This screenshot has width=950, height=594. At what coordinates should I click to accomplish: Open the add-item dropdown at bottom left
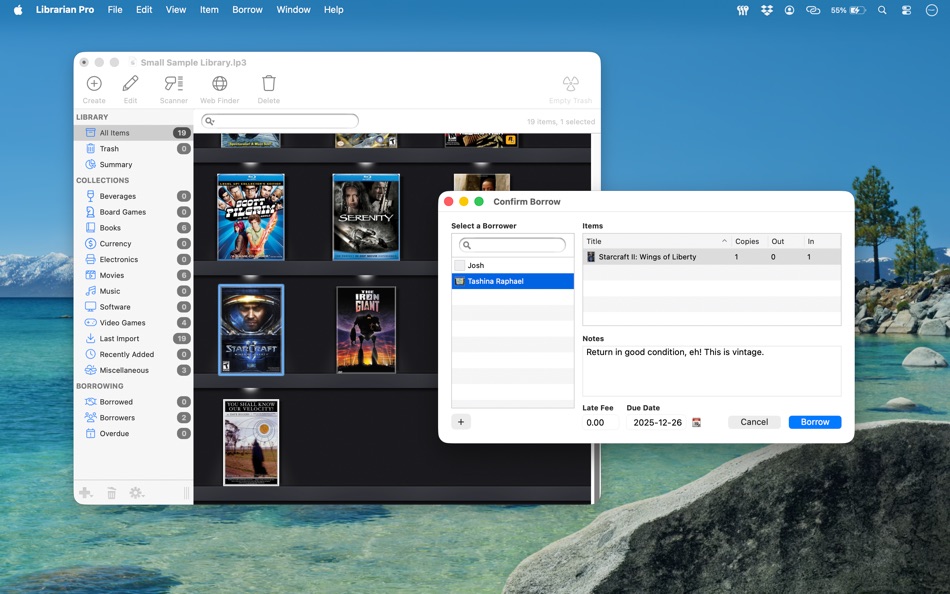[86, 492]
